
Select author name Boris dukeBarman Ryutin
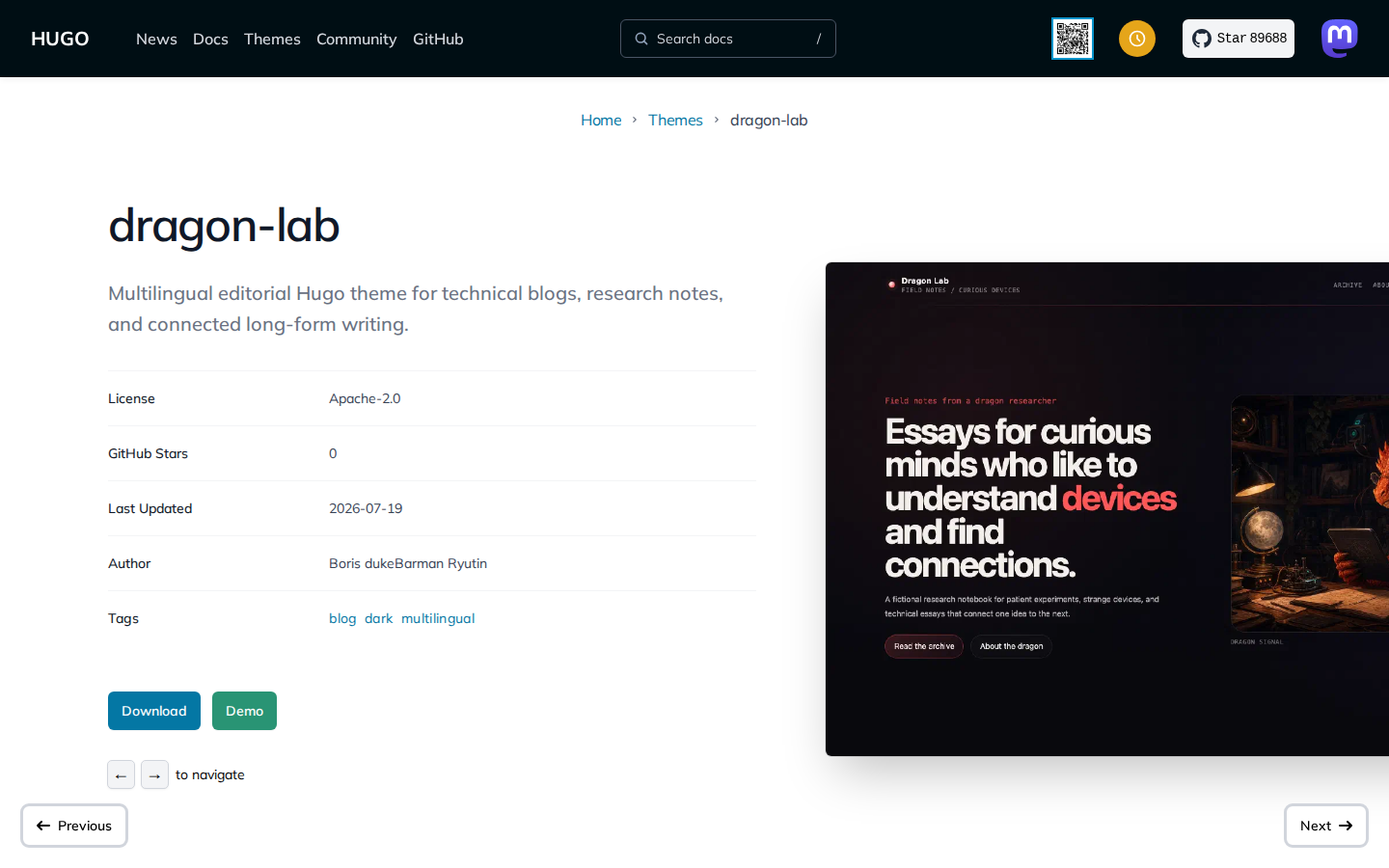point(408,563)
